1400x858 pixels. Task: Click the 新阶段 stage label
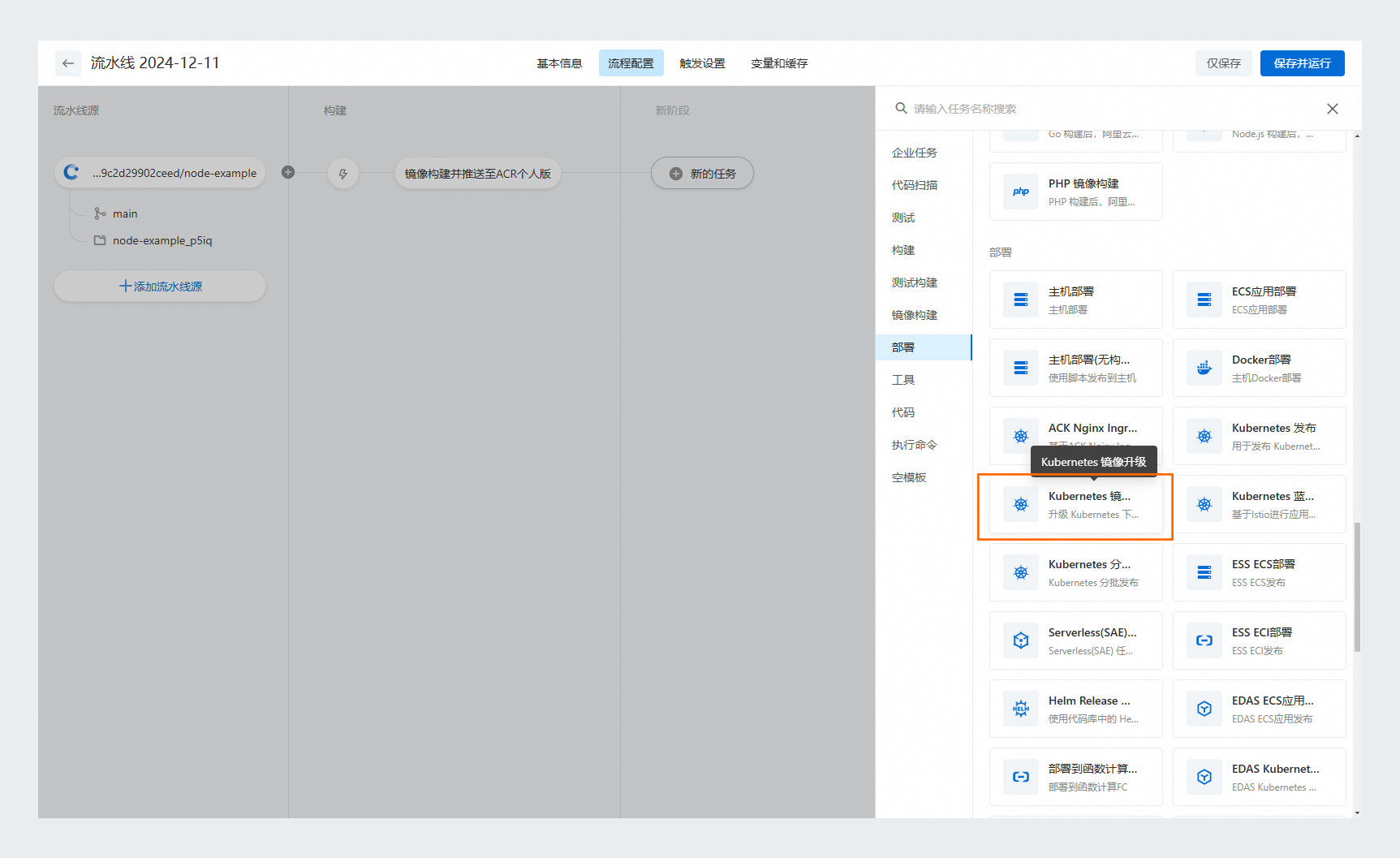click(673, 110)
